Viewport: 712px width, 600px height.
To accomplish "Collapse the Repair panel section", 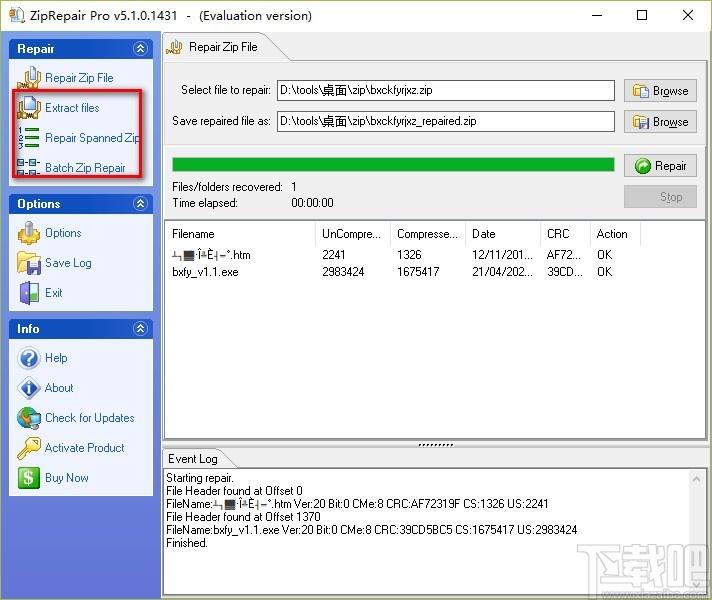I will [x=141, y=49].
